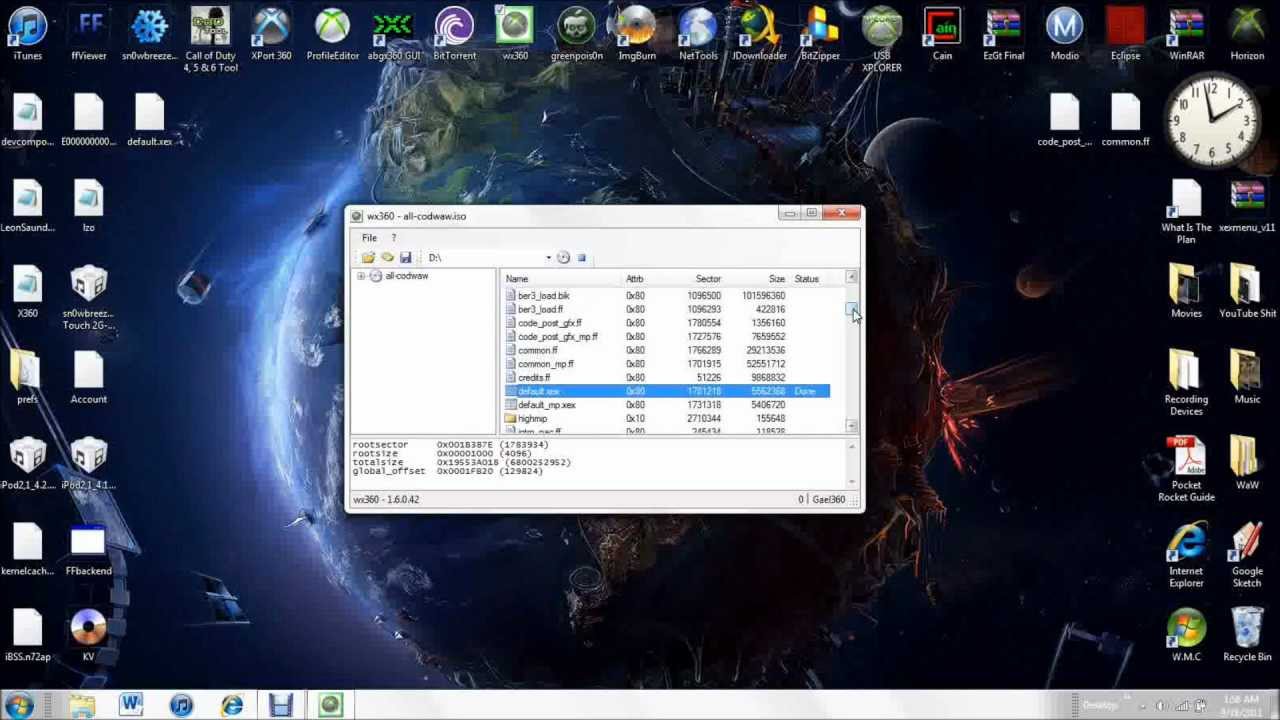Click the Status column header
Image resolution: width=1280 pixels, height=720 pixels.
806,279
